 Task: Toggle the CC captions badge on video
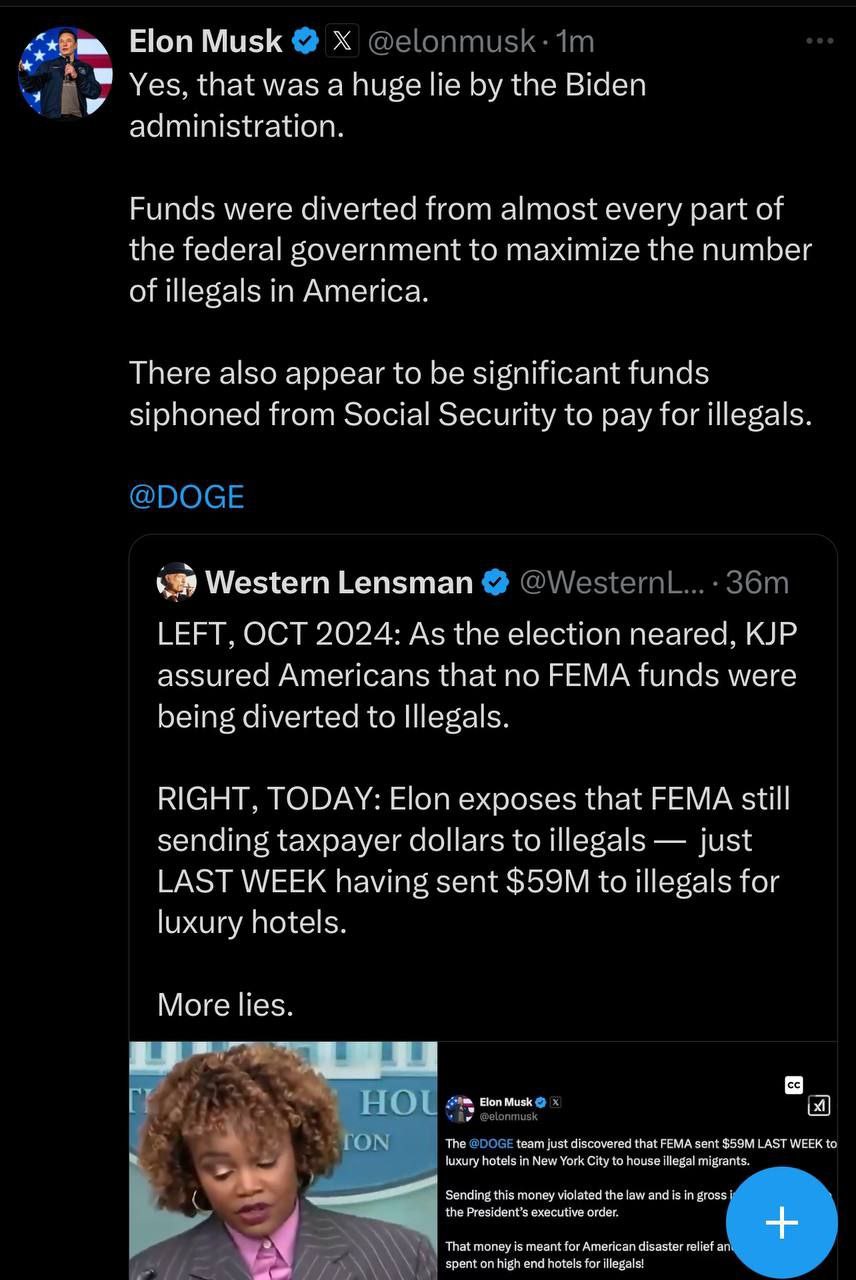point(794,1085)
